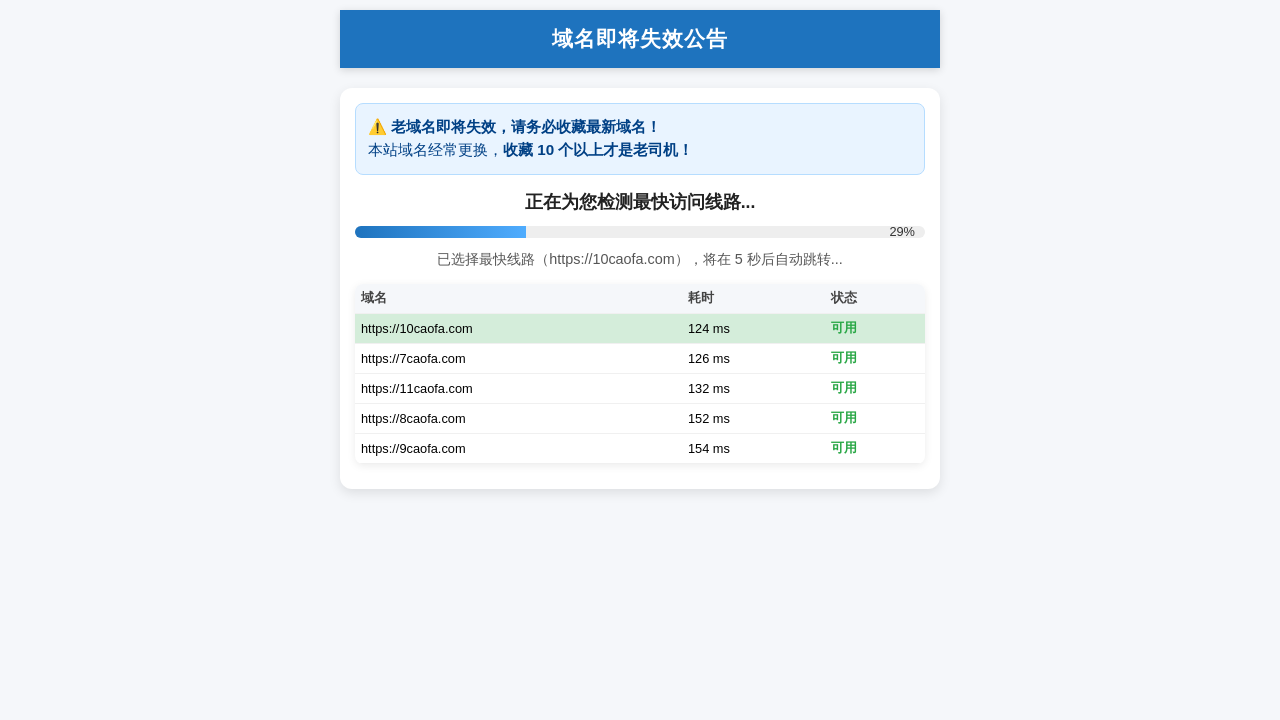The image size is (1280, 720).
Task: Click the 154 ms latency value
Action: point(709,448)
